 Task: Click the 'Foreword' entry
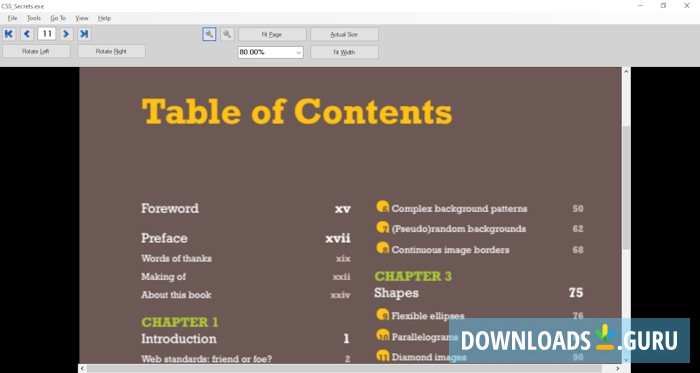[x=170, y=208]
